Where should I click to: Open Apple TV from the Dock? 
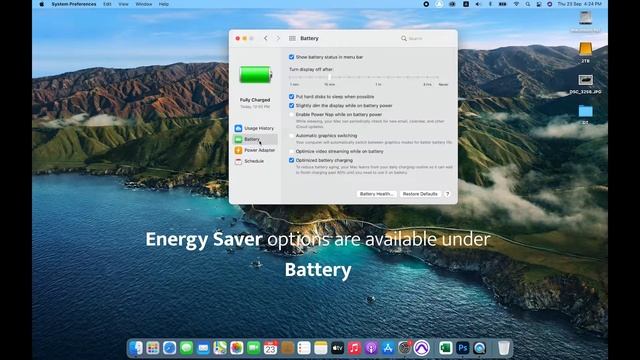tap(338, 348)
